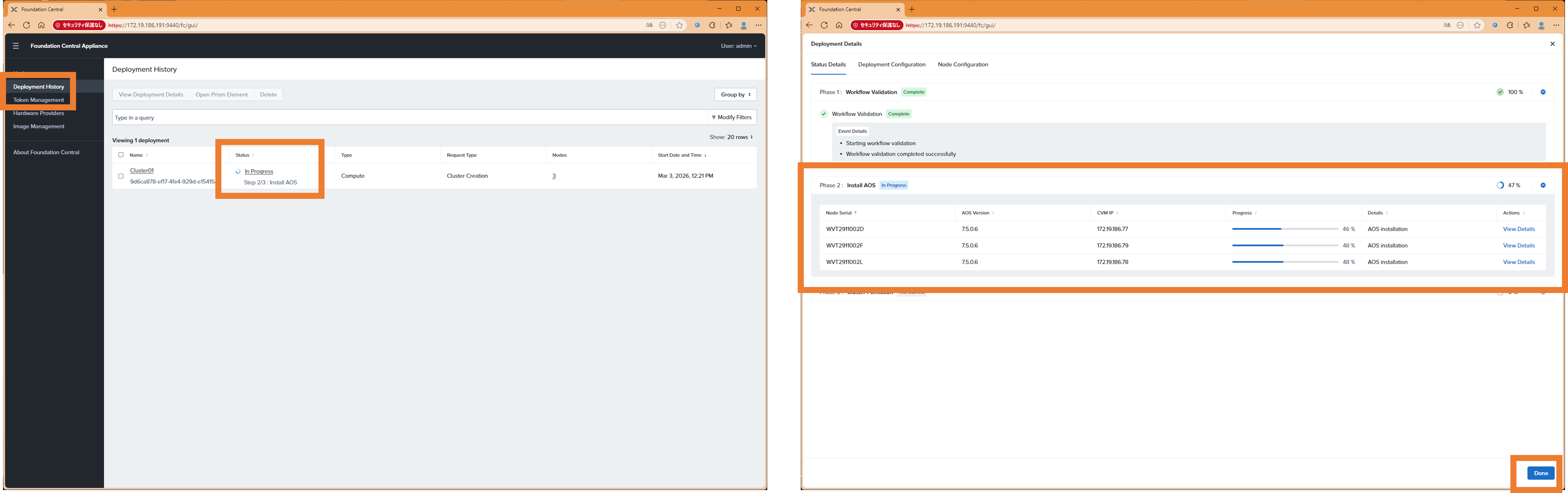Open the Node Configuration tab

click(962, 64)
